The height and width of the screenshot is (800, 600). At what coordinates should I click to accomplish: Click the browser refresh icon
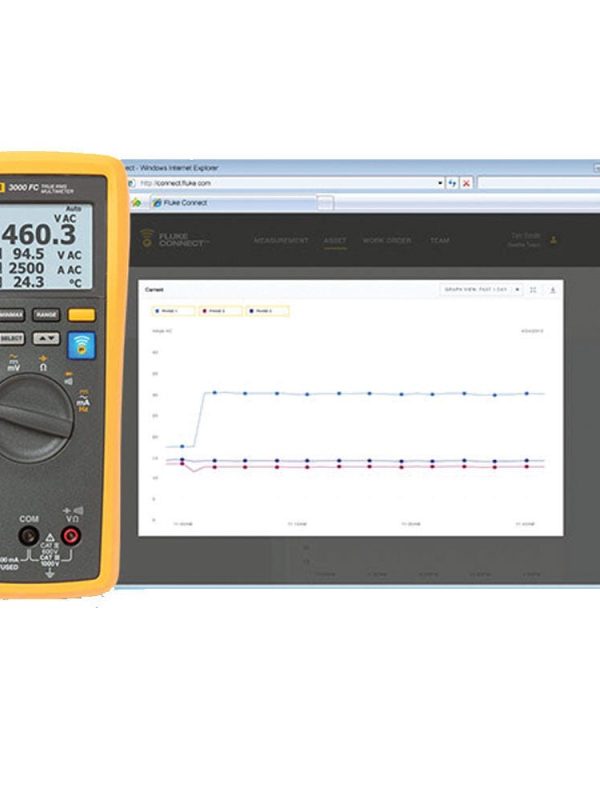[452, 183]
